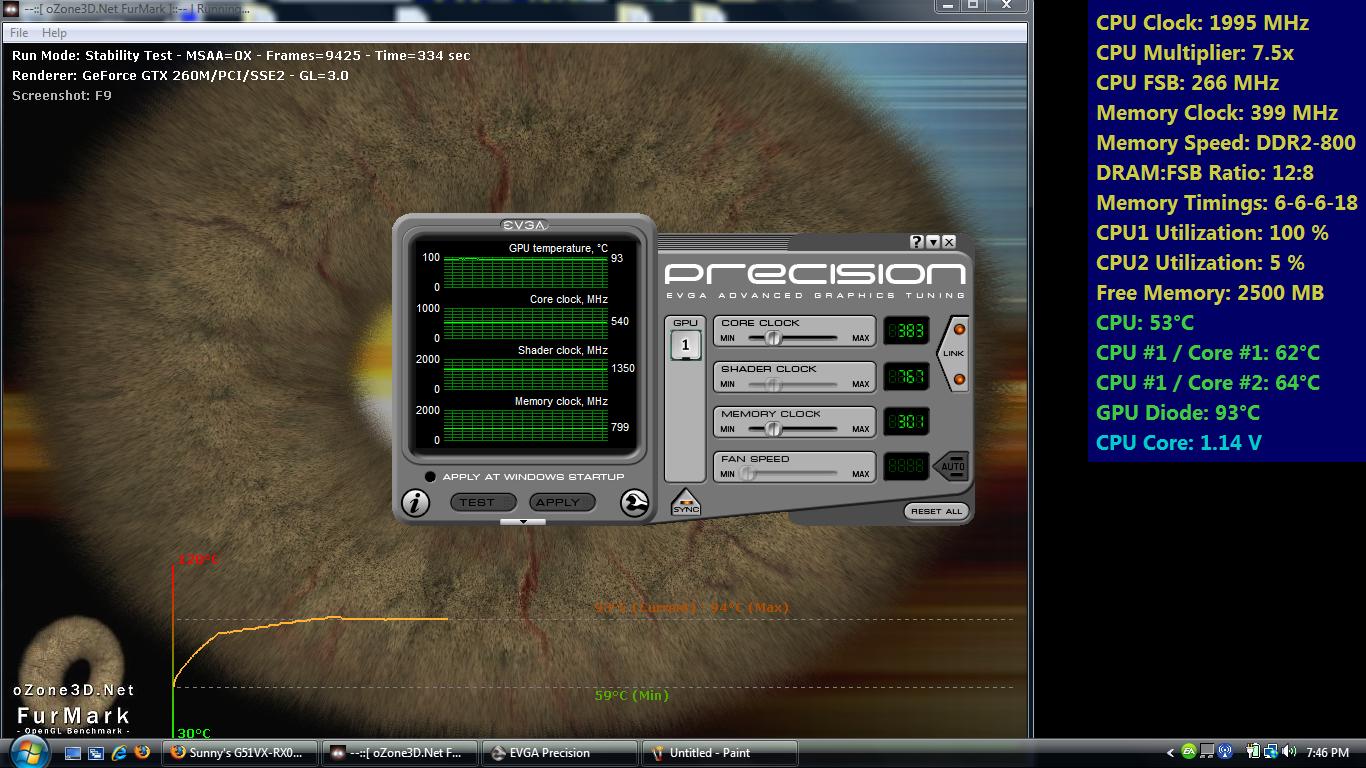Click the Precision help question mark
The image size is (1366, 768).
tap(916, 242)
